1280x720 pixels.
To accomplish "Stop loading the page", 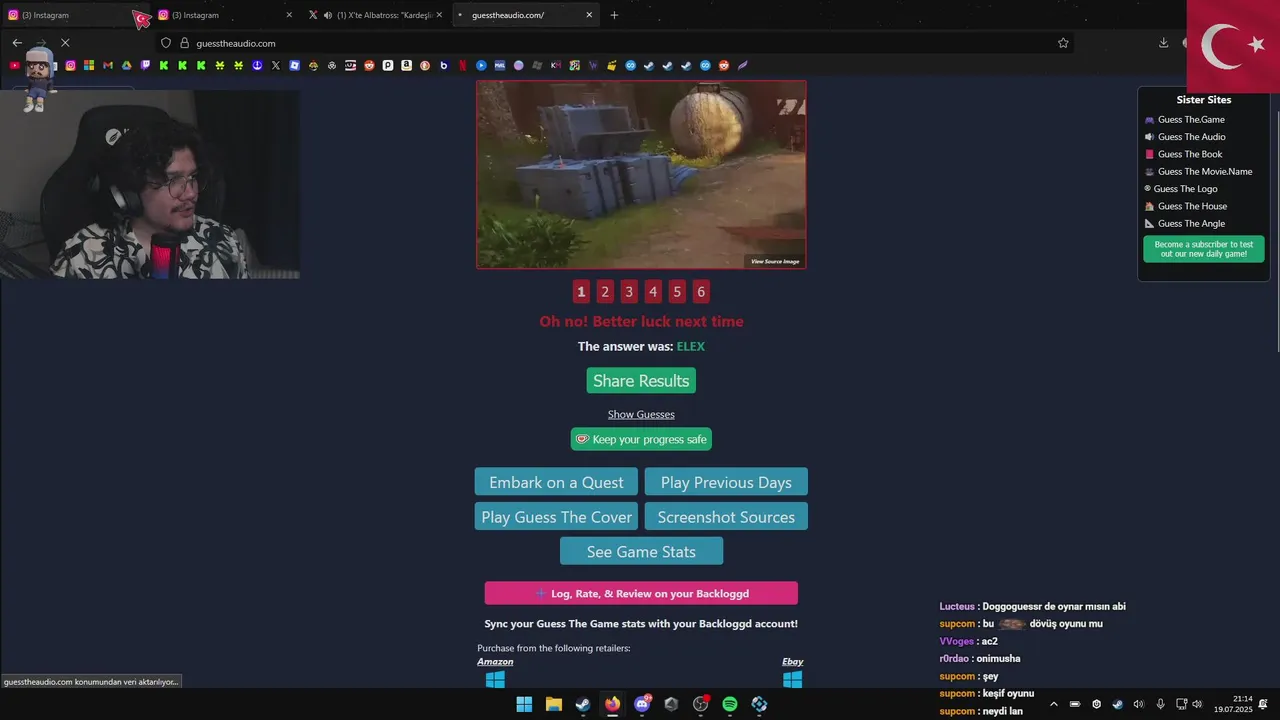I will (65, 43).
